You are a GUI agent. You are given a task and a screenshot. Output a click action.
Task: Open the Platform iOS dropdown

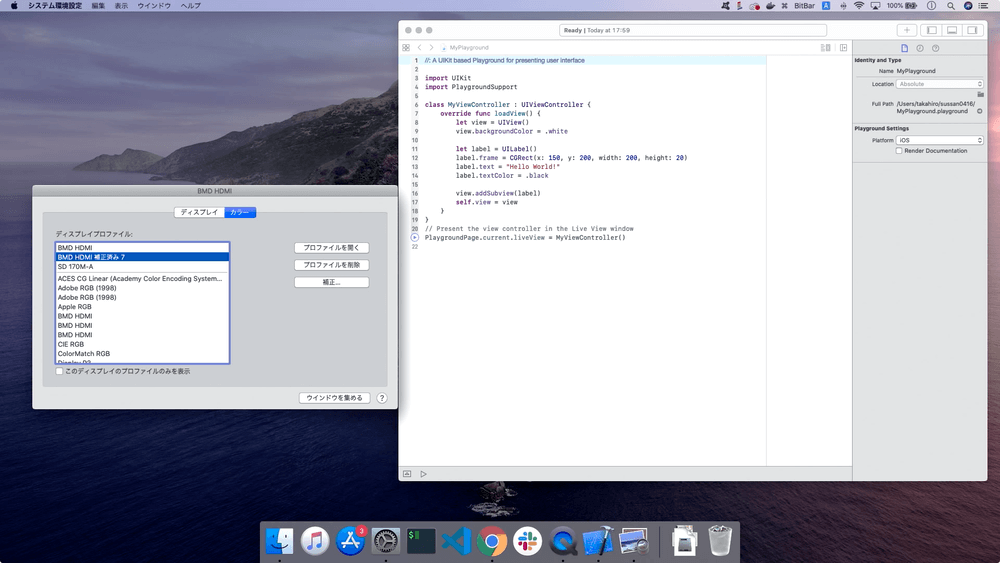click(940, 140)
